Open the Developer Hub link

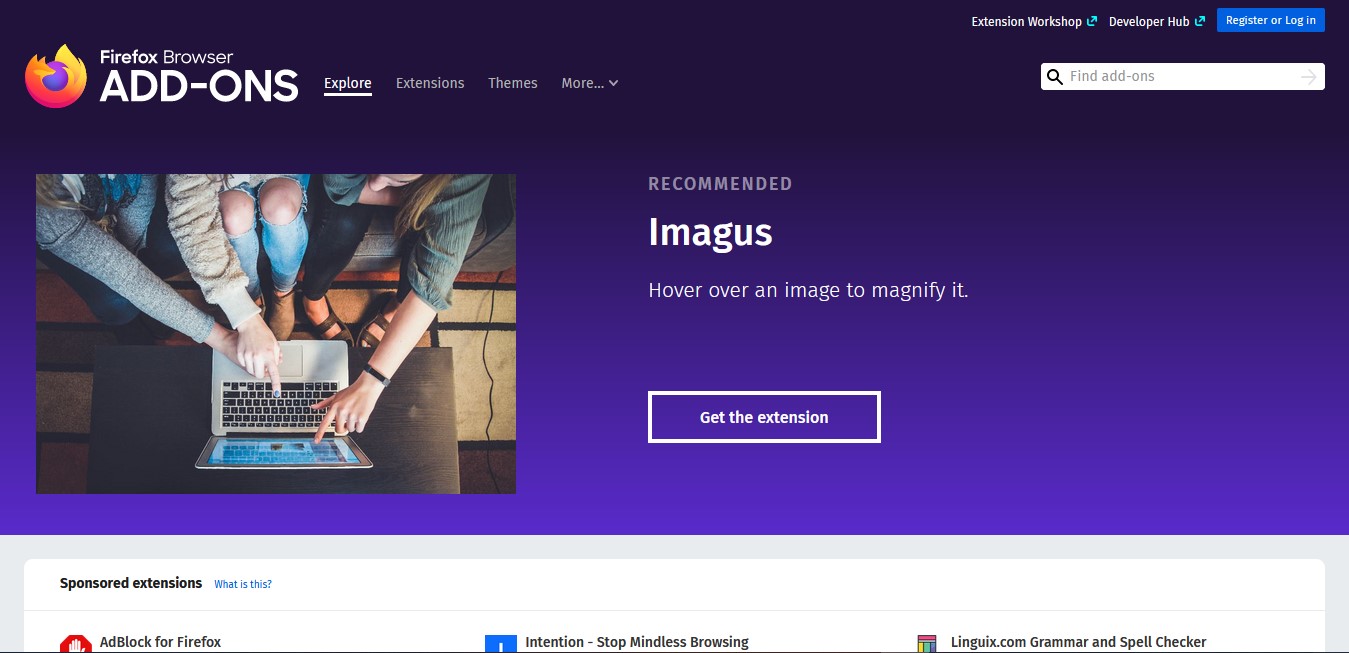point(1156,21)
